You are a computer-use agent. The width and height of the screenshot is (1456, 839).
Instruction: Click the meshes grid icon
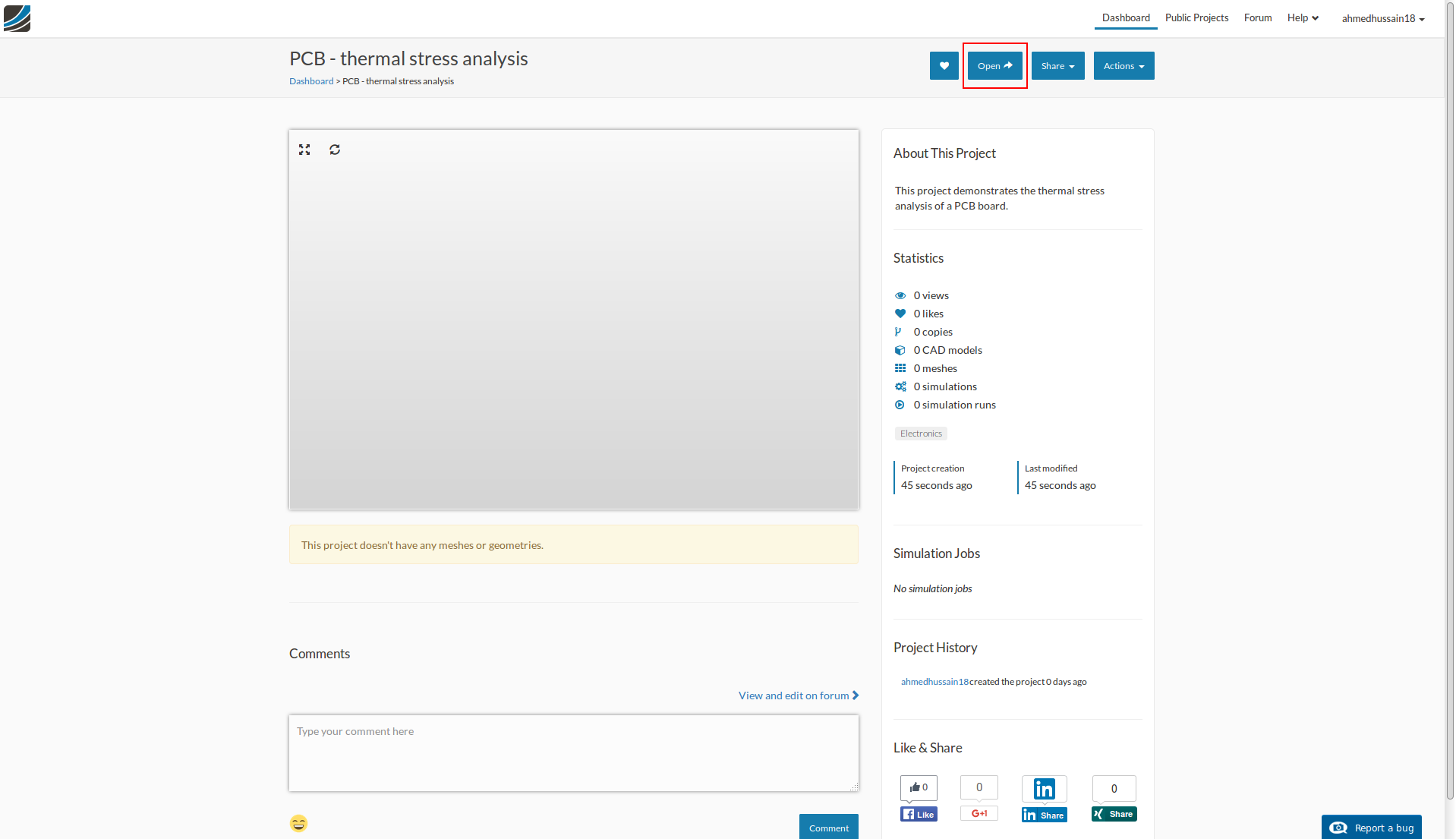(900, 368)
